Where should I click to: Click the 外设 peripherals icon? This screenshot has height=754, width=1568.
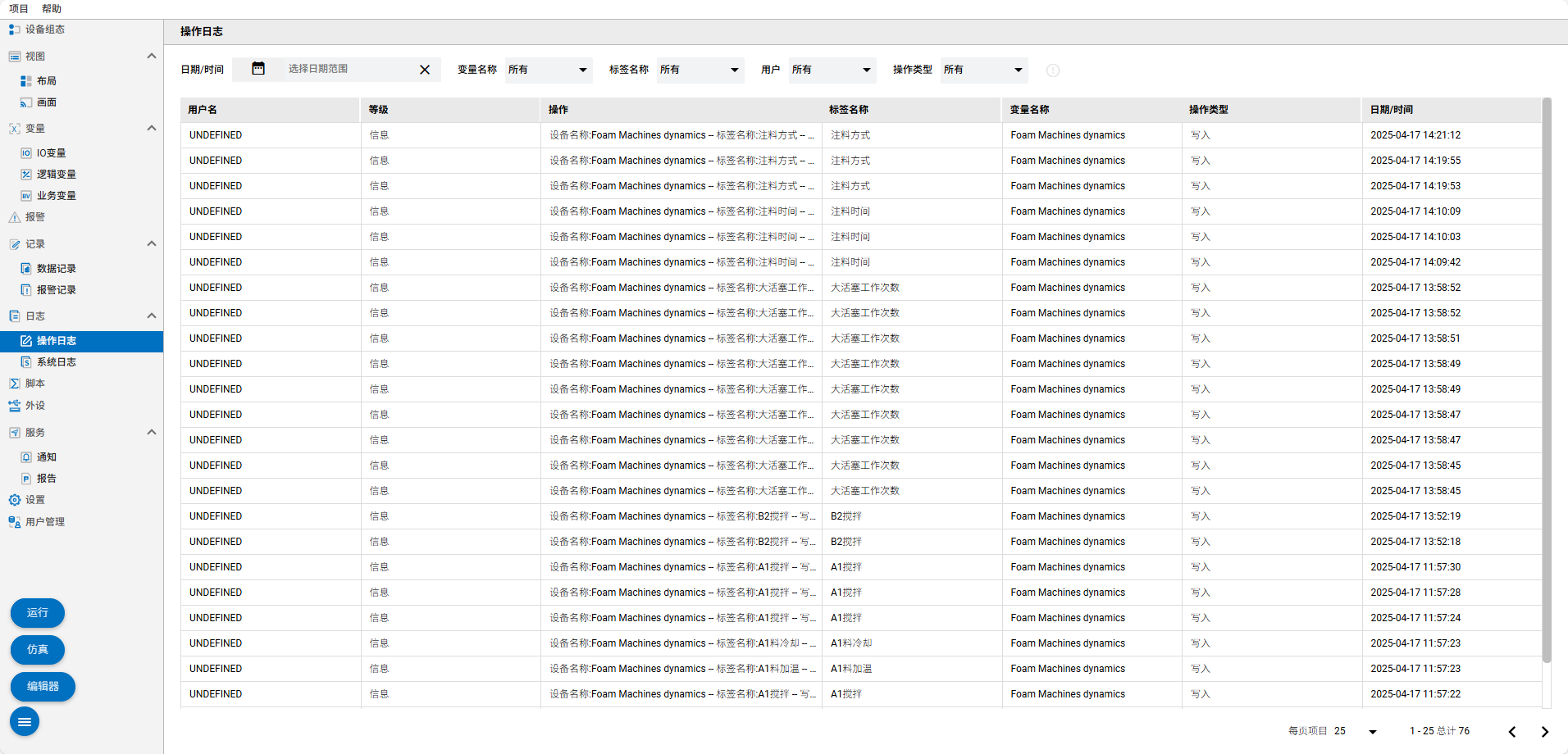click(14, 406)
